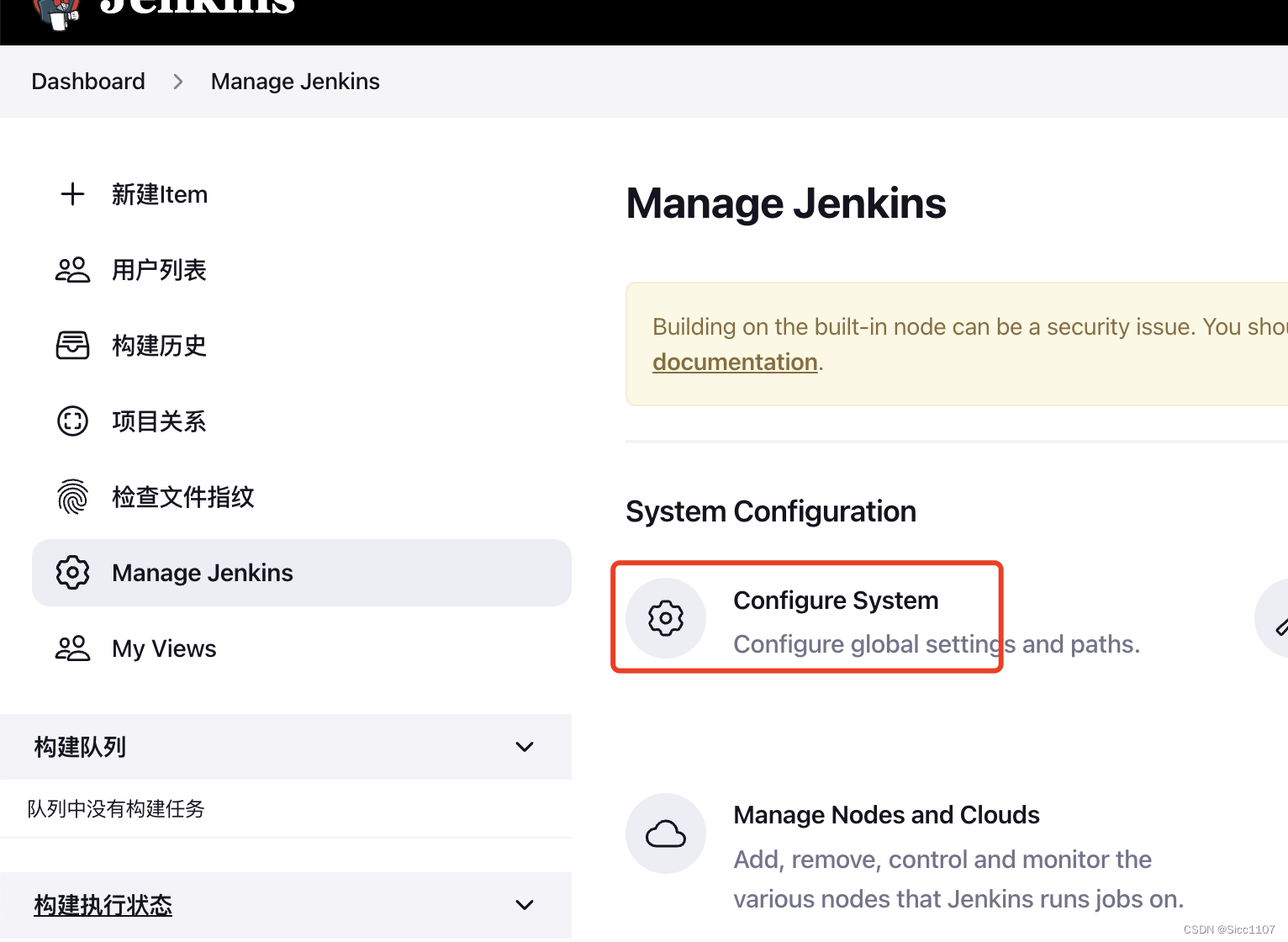
Task: Select the 新建Item sidebar entry
Action: [302, 194]
